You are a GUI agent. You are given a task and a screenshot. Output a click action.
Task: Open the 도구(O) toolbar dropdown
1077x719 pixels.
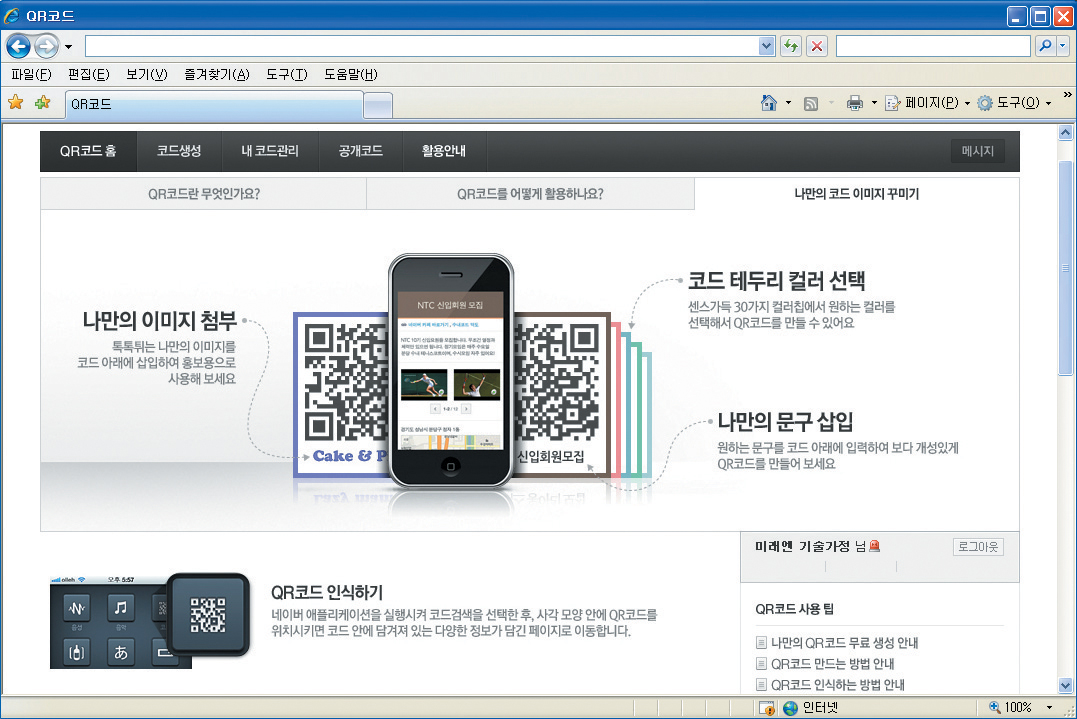pos(1014,103)
